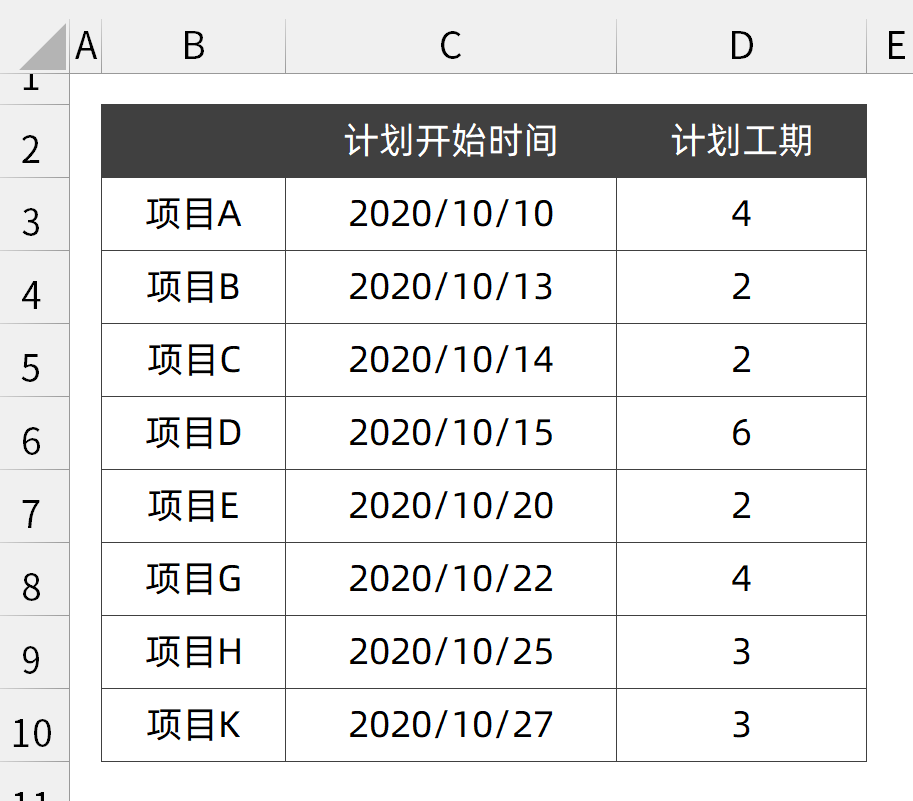Click the date cell 2020/10/13
Screen dimensions: 913x801
pyautogui.click(x=451, y=287)
